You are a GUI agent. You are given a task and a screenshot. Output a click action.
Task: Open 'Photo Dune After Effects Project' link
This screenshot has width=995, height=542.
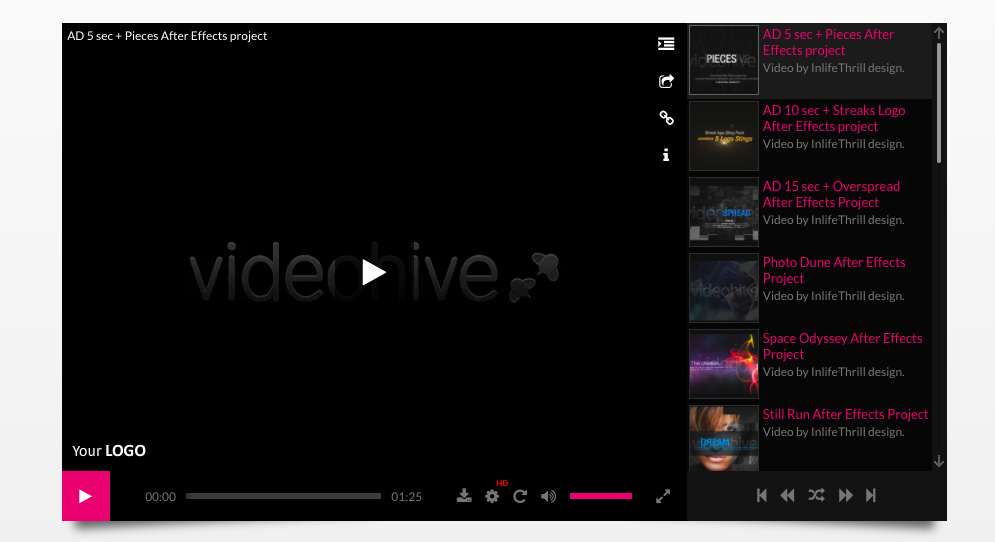coord(834,270)
